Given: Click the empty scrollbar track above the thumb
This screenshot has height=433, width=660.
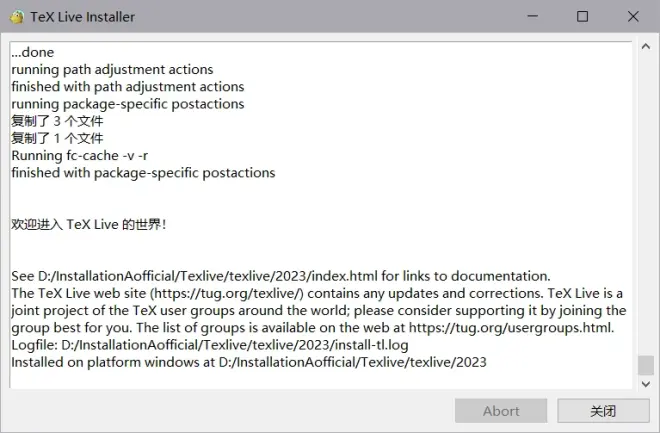Looking at the screenshot, I should point(646,204).
